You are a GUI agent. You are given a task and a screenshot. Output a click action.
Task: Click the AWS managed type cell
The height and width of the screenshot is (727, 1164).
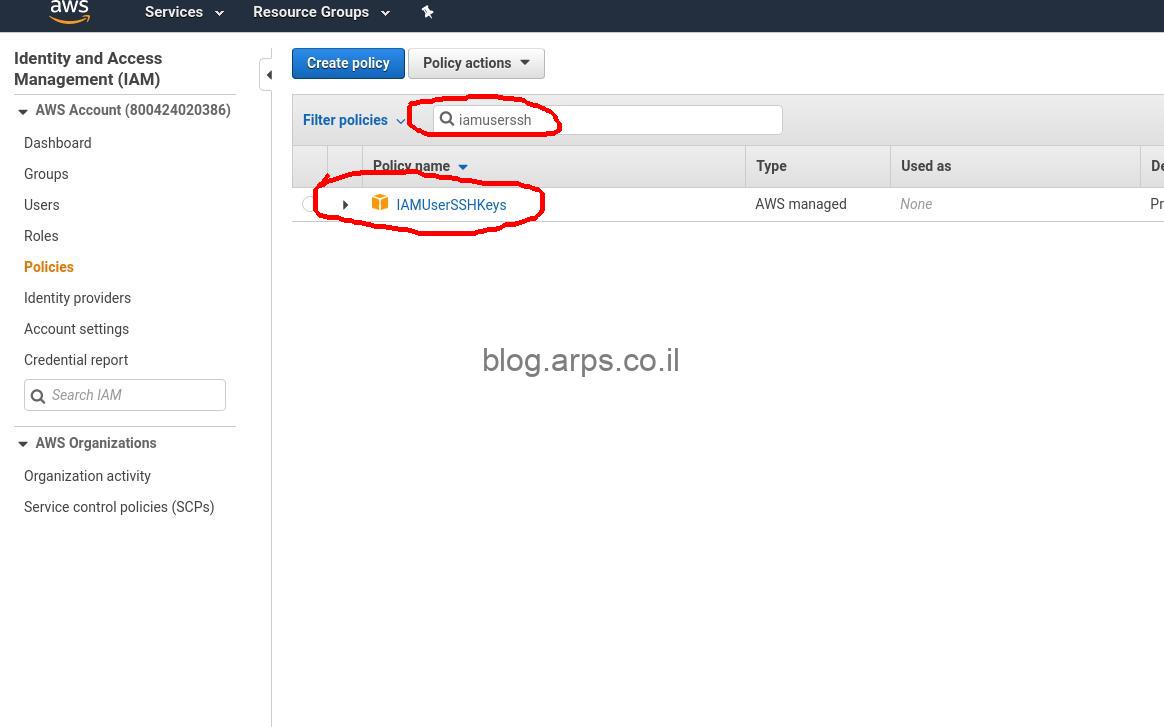click(800, 204)
